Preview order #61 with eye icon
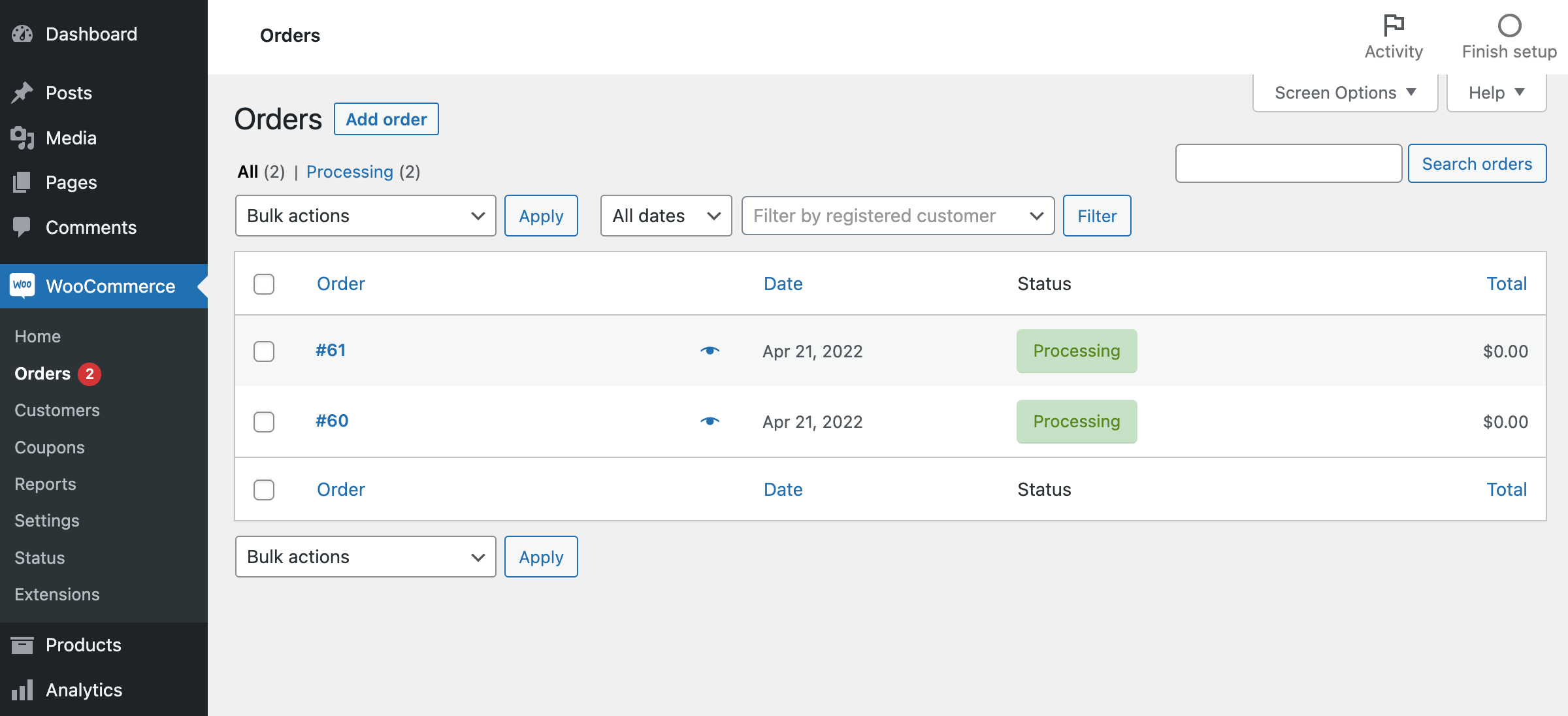The width and height of the screenshot is (1568, 716). [710, 351]
